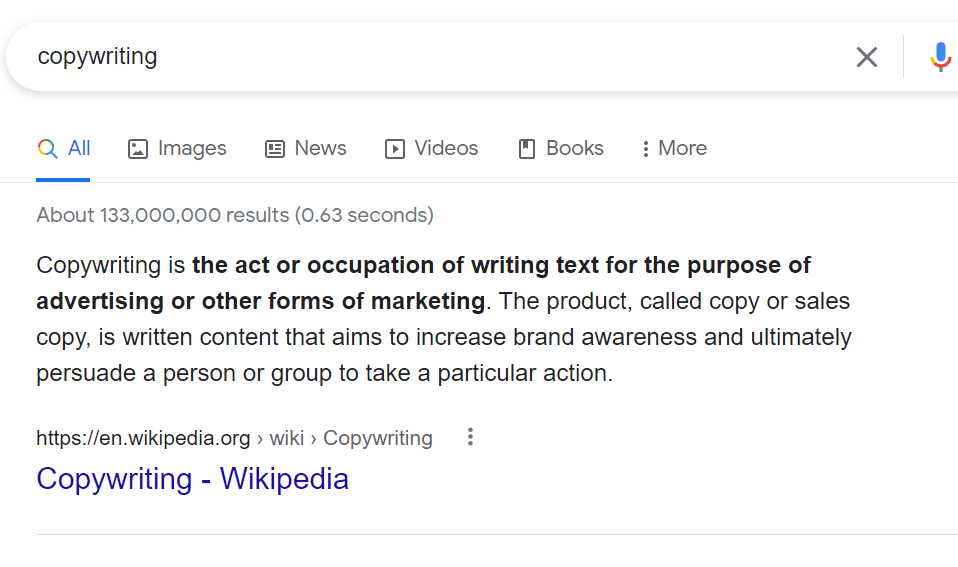Click the play icon beside Videos
The image size is (958, 567).
point(394,148)
